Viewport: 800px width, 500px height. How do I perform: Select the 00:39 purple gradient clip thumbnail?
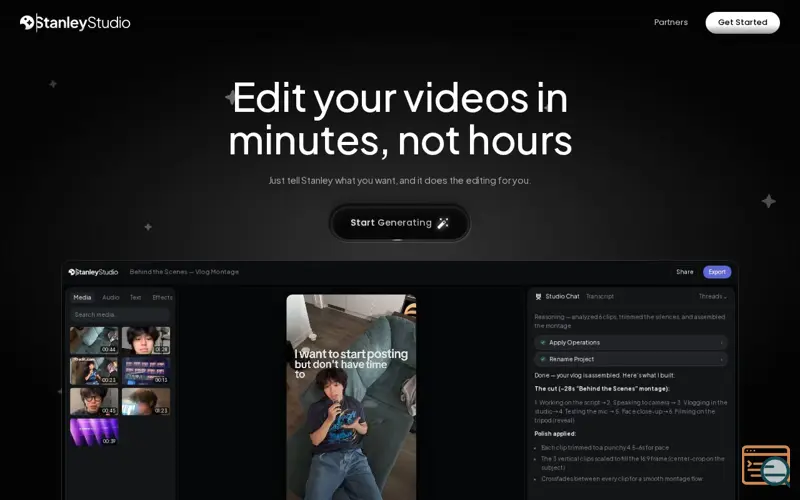[x=94, y=432]
